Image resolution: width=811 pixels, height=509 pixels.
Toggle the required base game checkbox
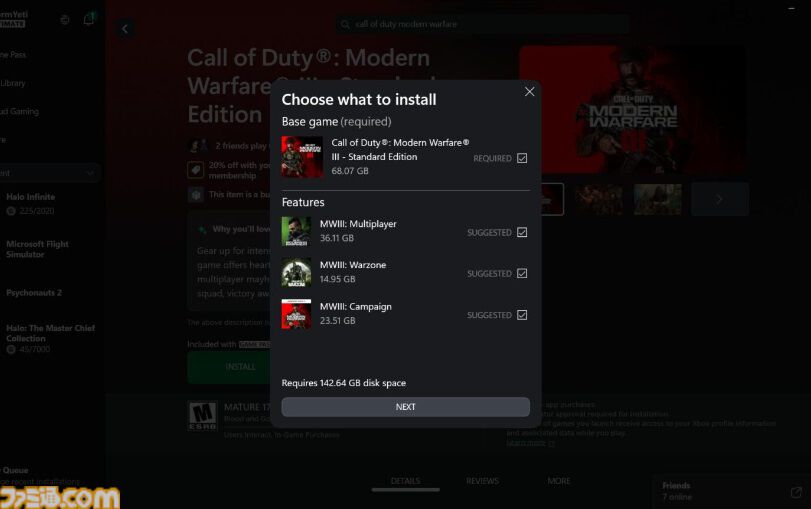[x=522, y=158]
